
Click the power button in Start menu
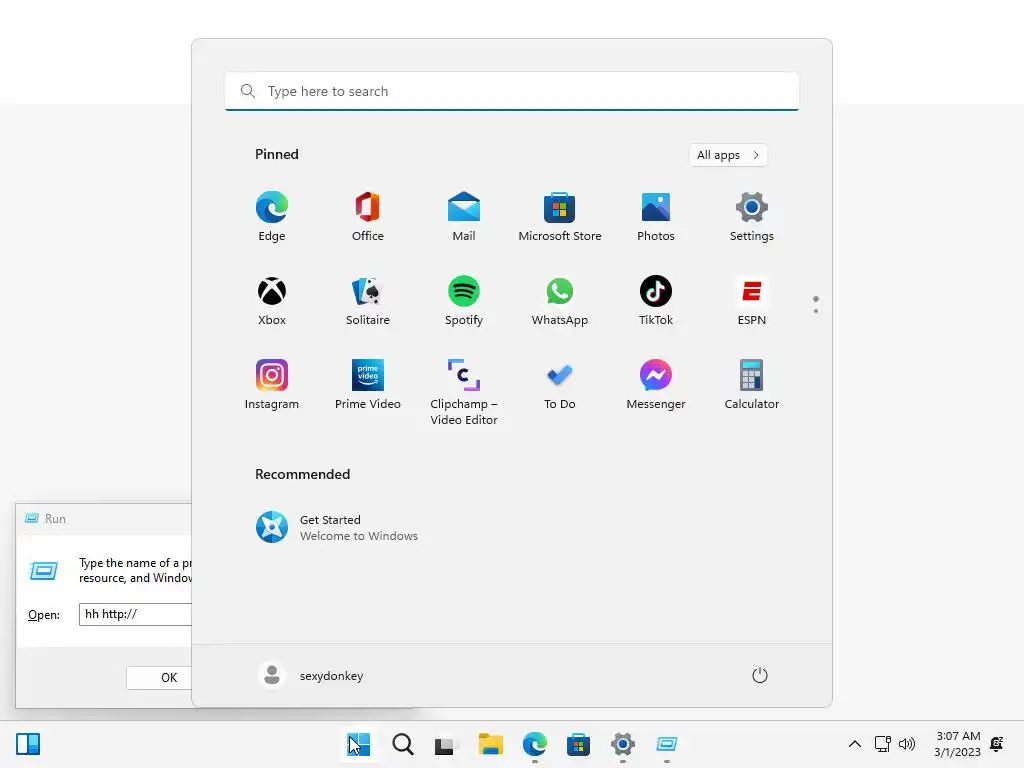[x=760, y=675]
